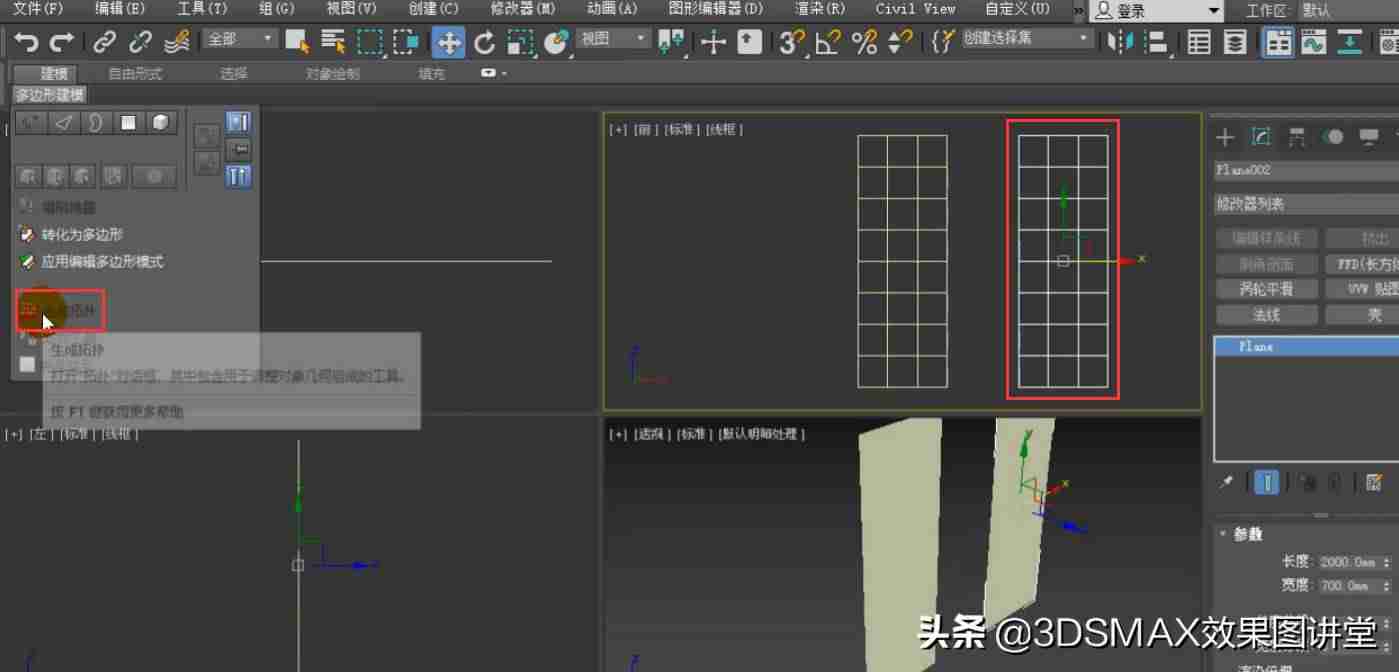Activate Select and Scale tool
1399x672 pixels.
[520, 42]
